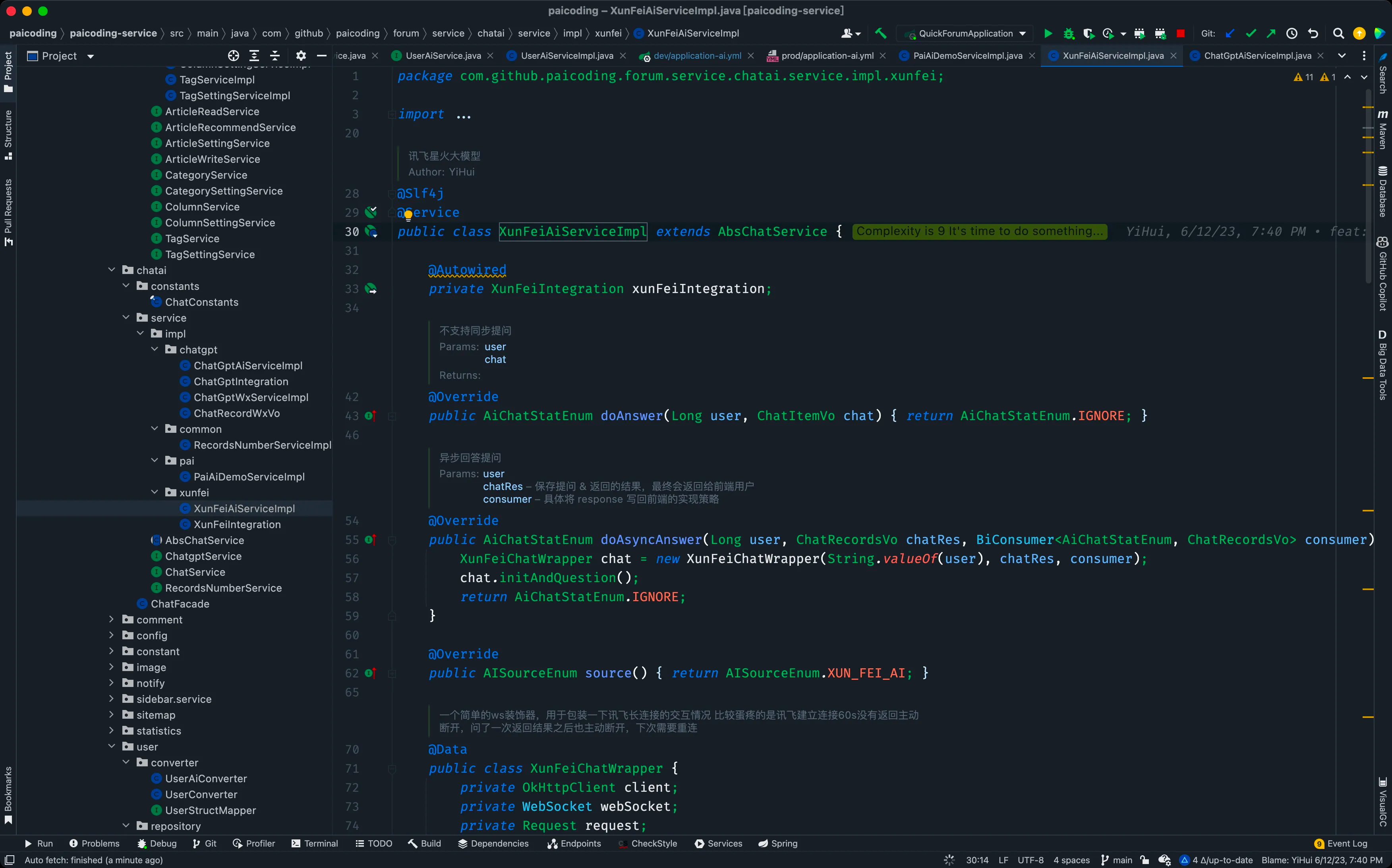1392x868 pixels.
Task: Expand the comment folder
Action: tap(111, 619)
